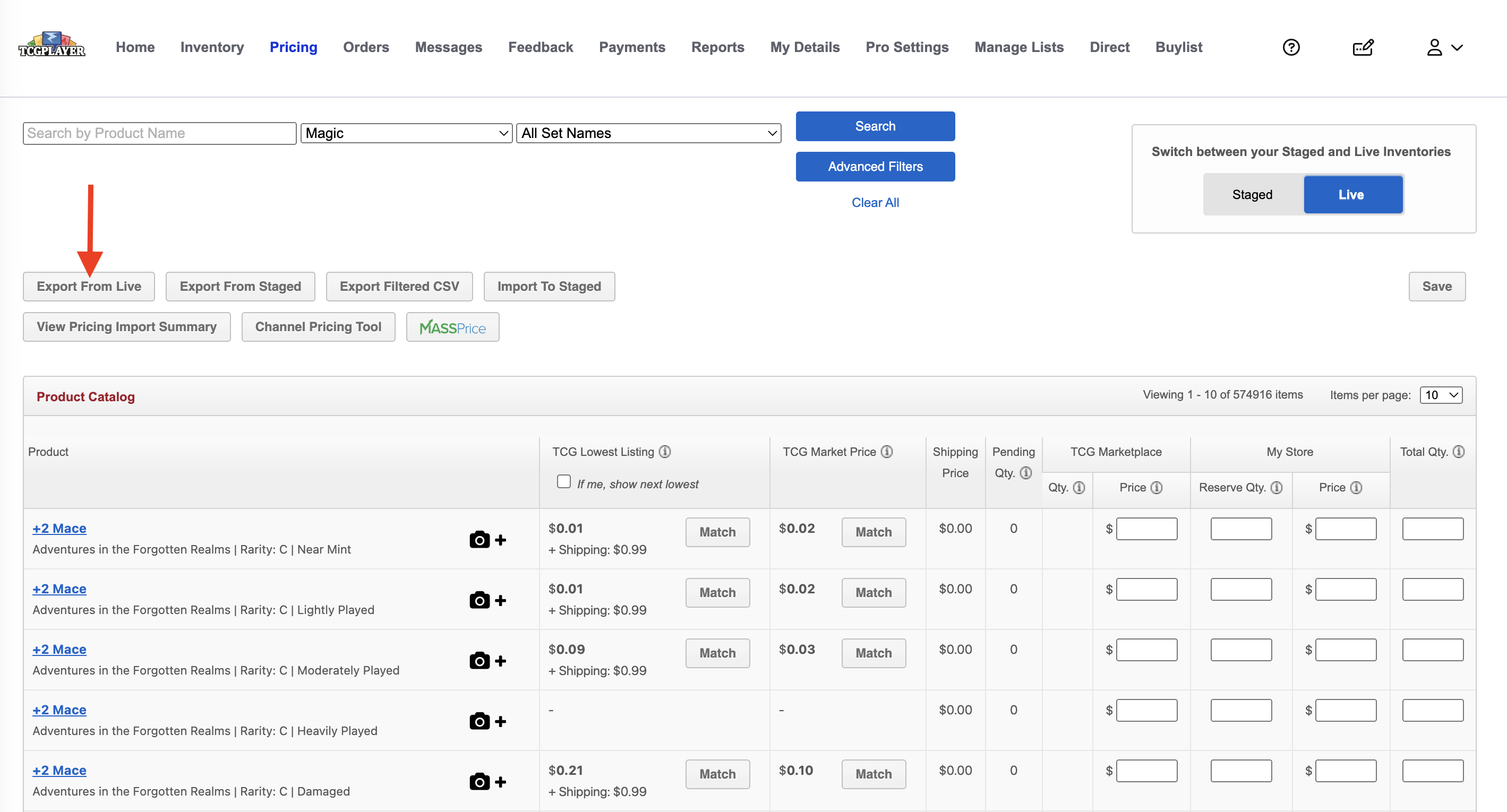Click Marketplace Price field for Near Mint row
The image size is (1507, 812).
tap(1146, 529)
